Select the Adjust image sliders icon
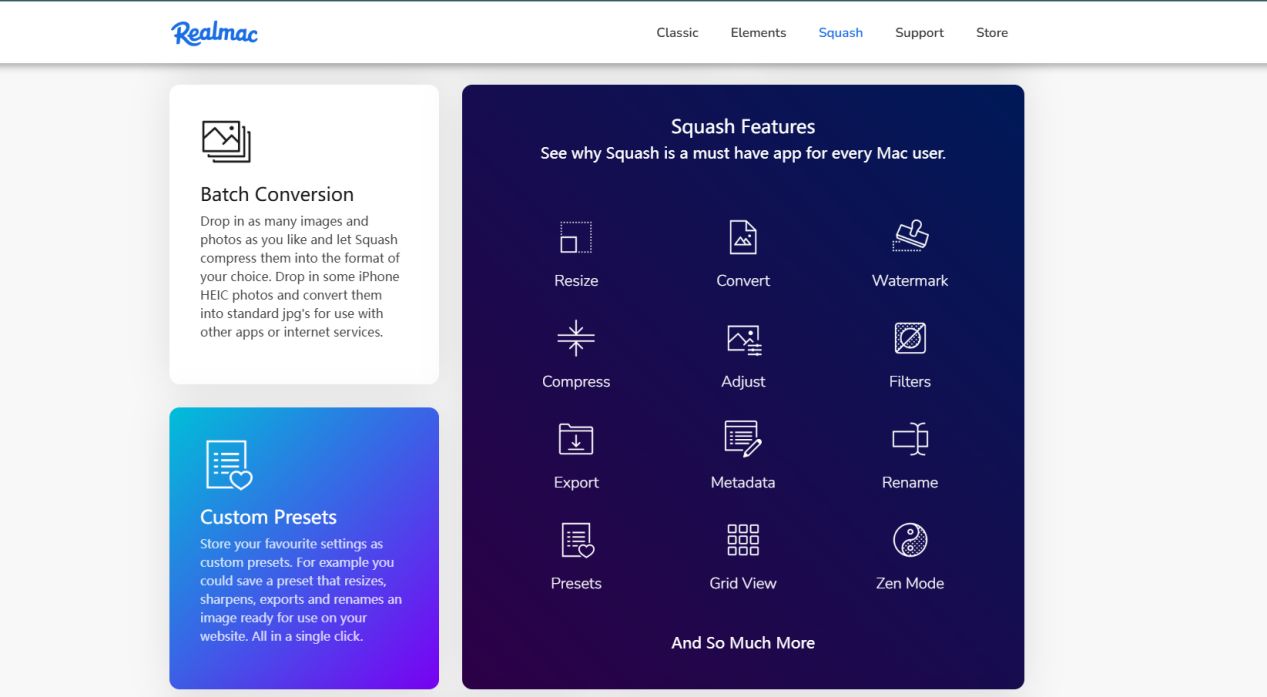 point(744,340)
